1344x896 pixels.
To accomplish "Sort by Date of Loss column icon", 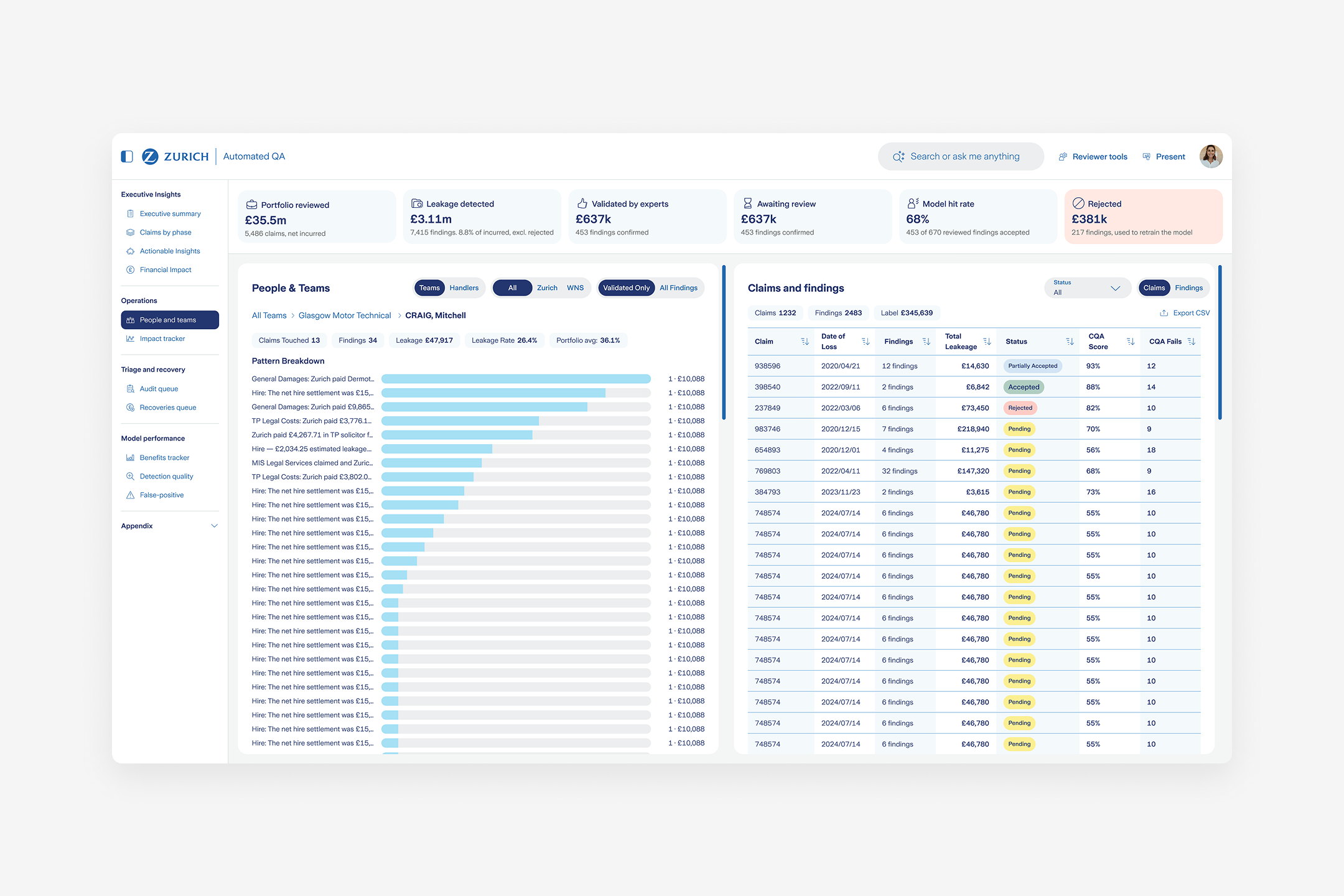I will 866,342.
